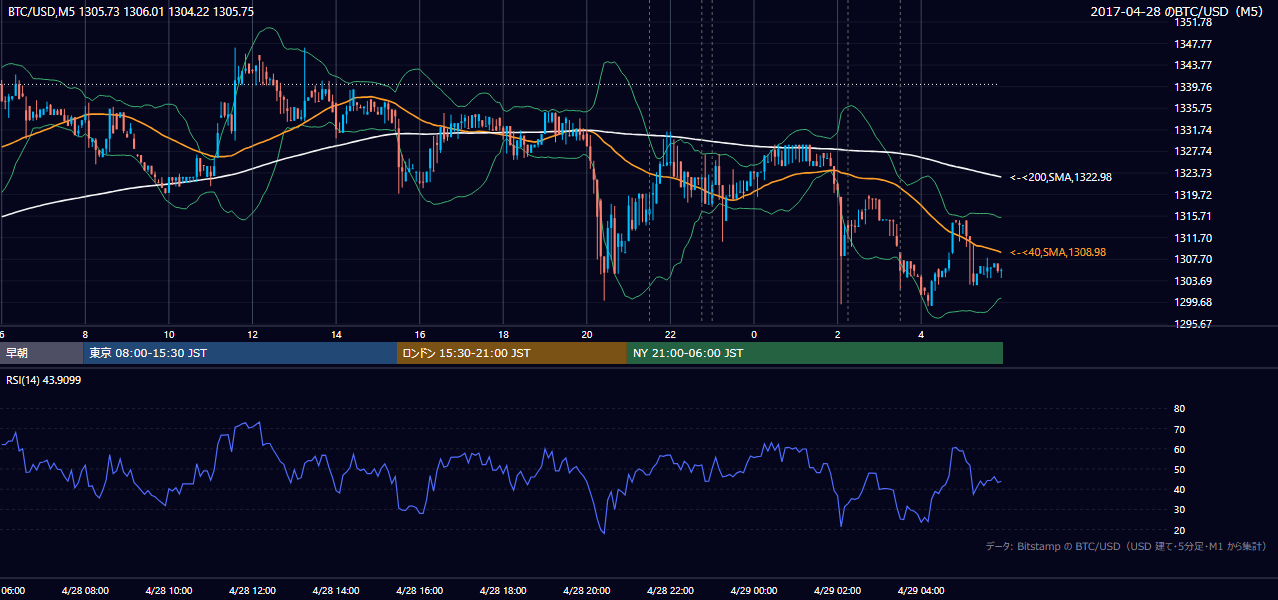1278x600 pixels.
Task: Click the 2017-04-28 BTC/USD (M5) chart title
Action: click(1179, 12)
